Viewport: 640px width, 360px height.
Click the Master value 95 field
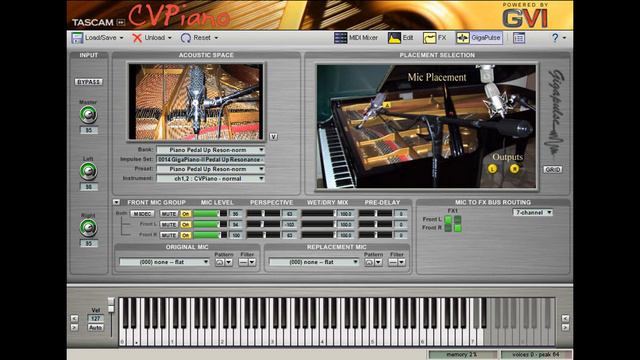89,130
